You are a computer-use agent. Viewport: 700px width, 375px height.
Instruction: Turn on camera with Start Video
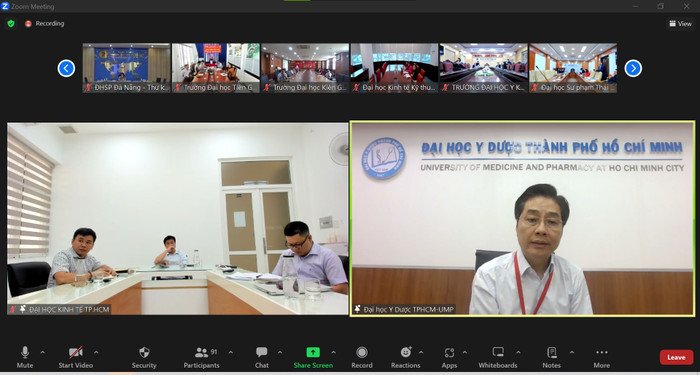pyautogui.click(x=75, y=352)
